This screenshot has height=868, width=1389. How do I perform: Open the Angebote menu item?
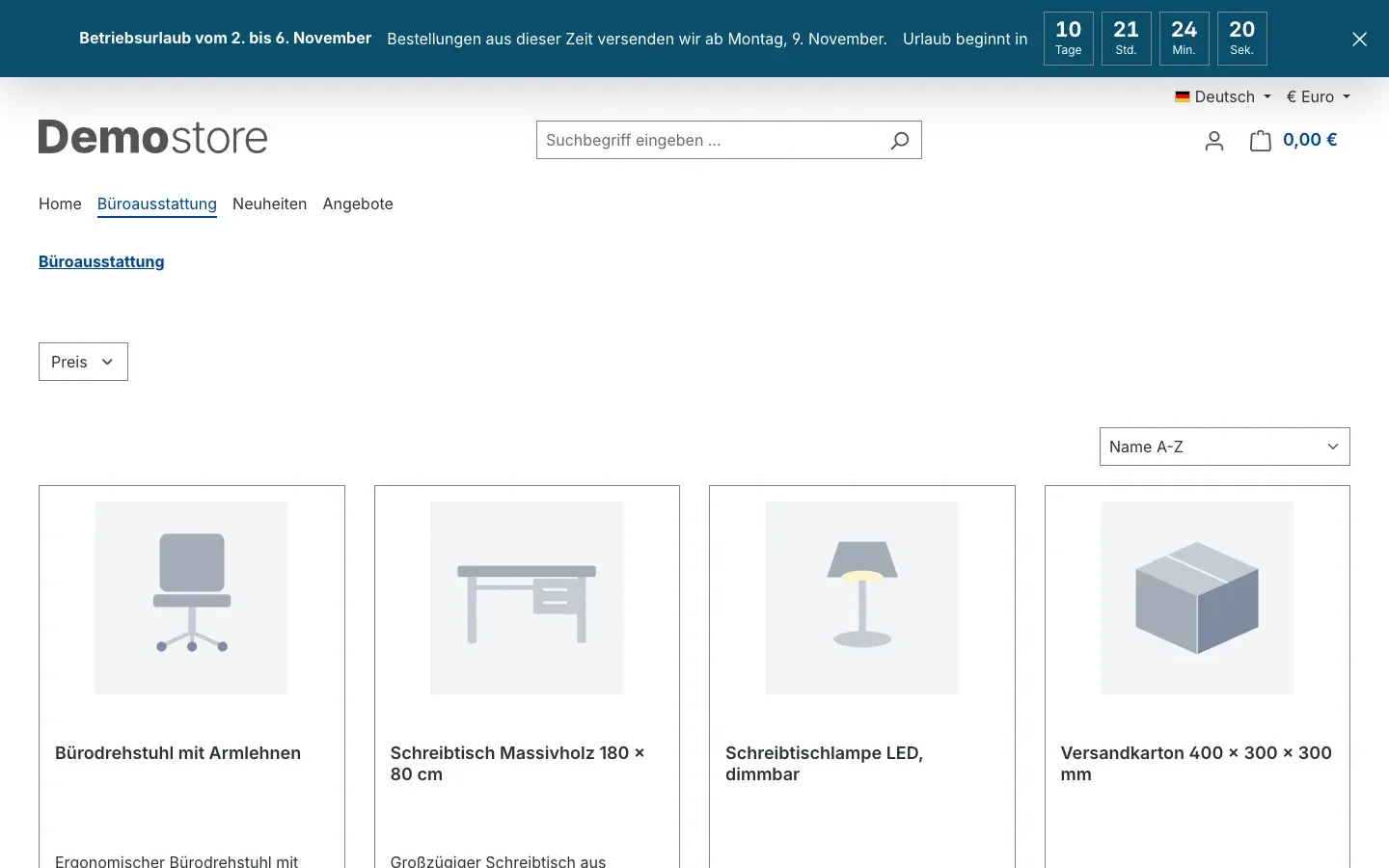(358, 203)
